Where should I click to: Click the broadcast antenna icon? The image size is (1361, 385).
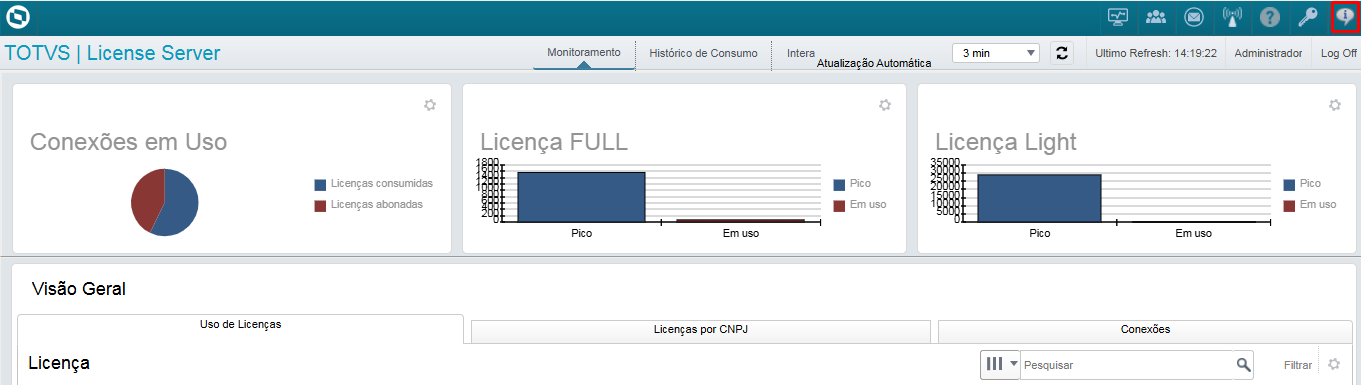click(1233, 17)
